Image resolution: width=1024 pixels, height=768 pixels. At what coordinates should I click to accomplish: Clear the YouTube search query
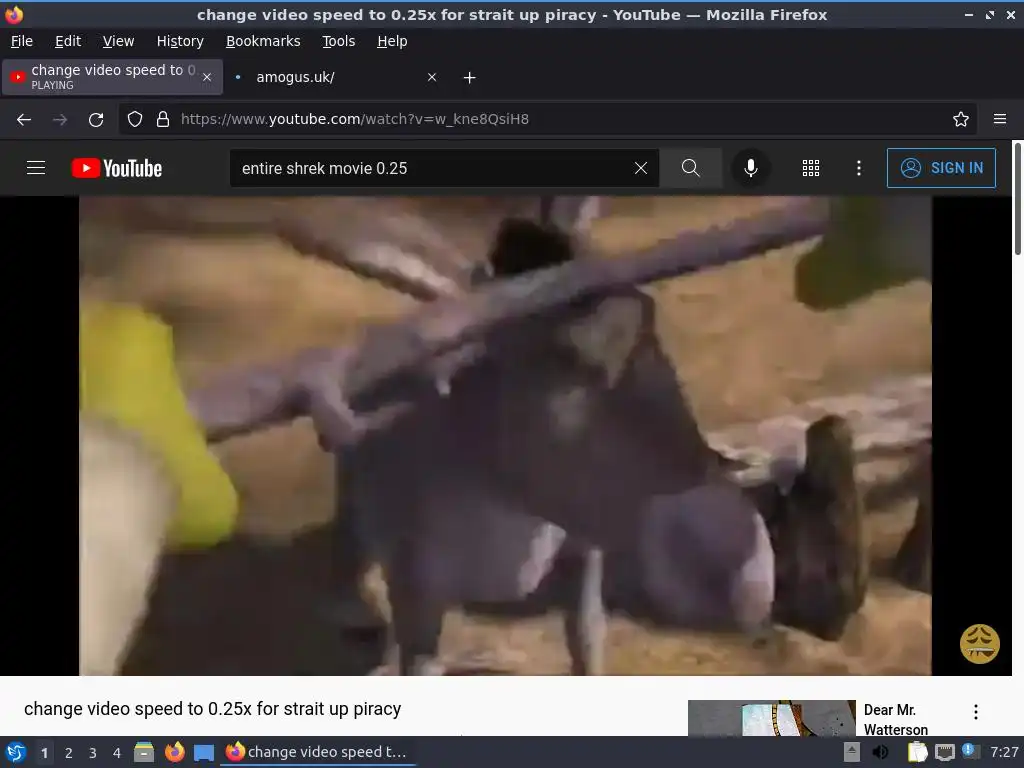point(641,168)
